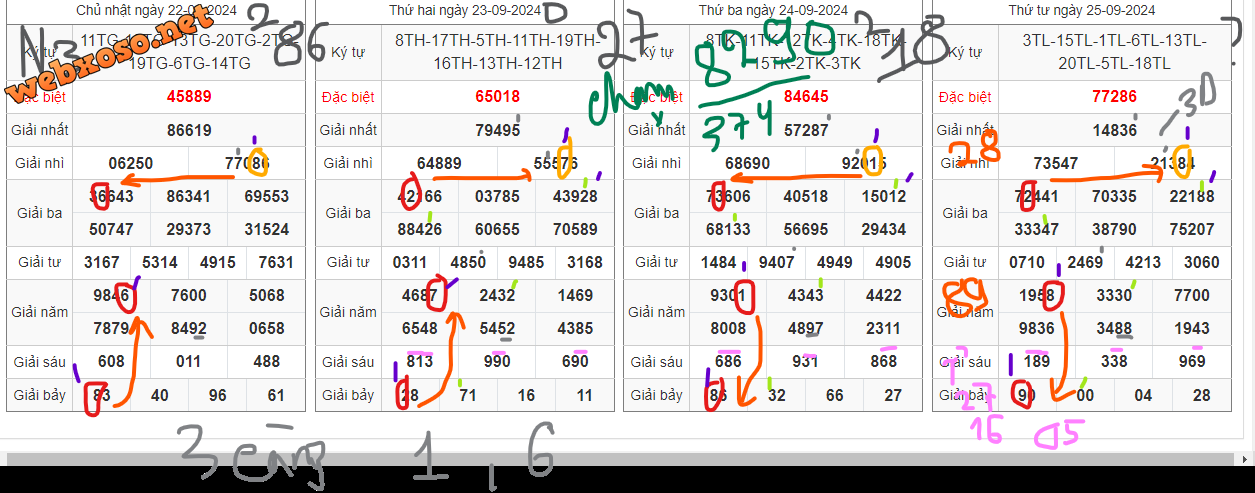Select special prize number 77286
Viewport: 1255px width, 493px height.
tap(1114, 97)
